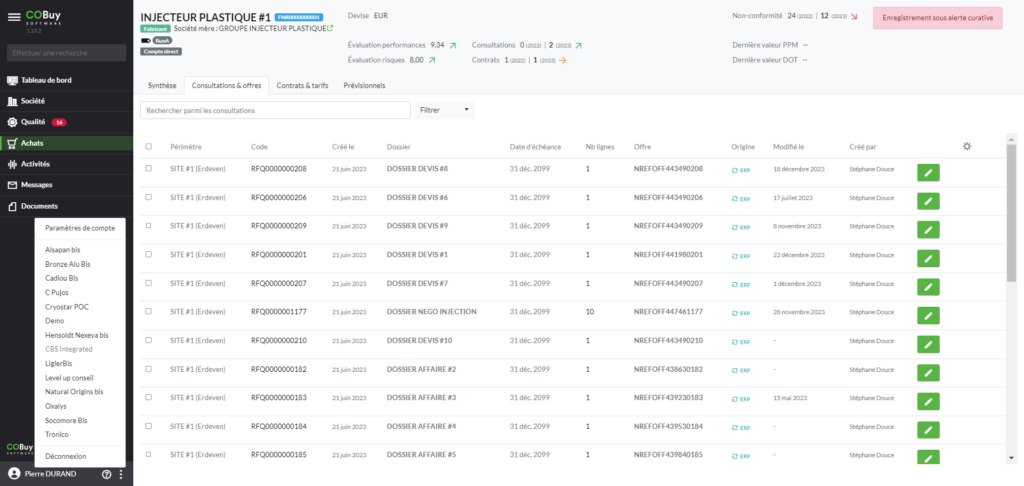Viewport: 1024px width, 486px height.
Task: Open the three-dot menu next to Pierre DURAND
Action: point(120,474)
